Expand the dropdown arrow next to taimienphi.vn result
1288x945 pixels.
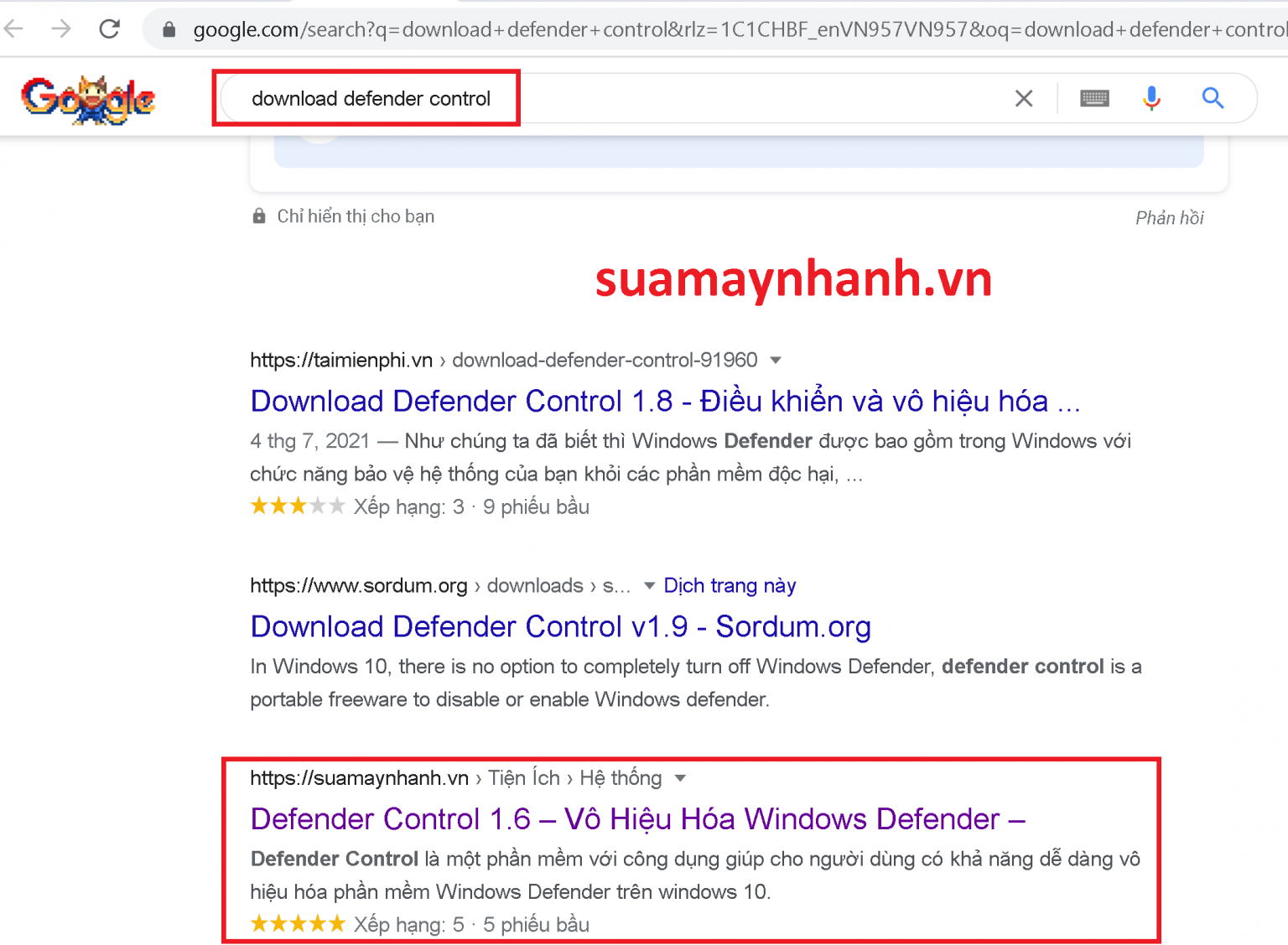point(776,360)
